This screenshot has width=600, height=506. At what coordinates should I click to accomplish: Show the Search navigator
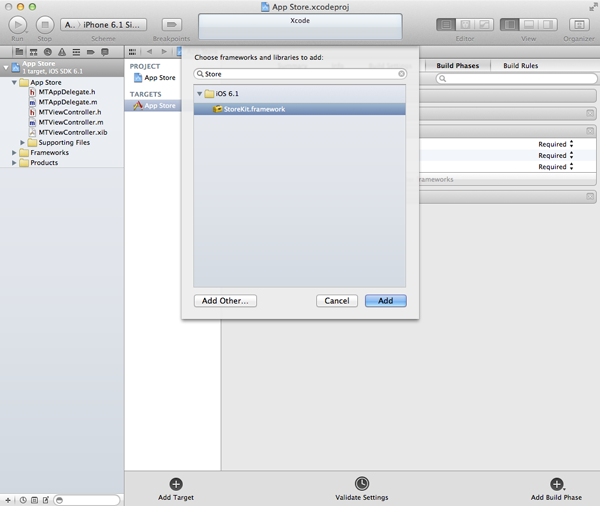[48, 52]
